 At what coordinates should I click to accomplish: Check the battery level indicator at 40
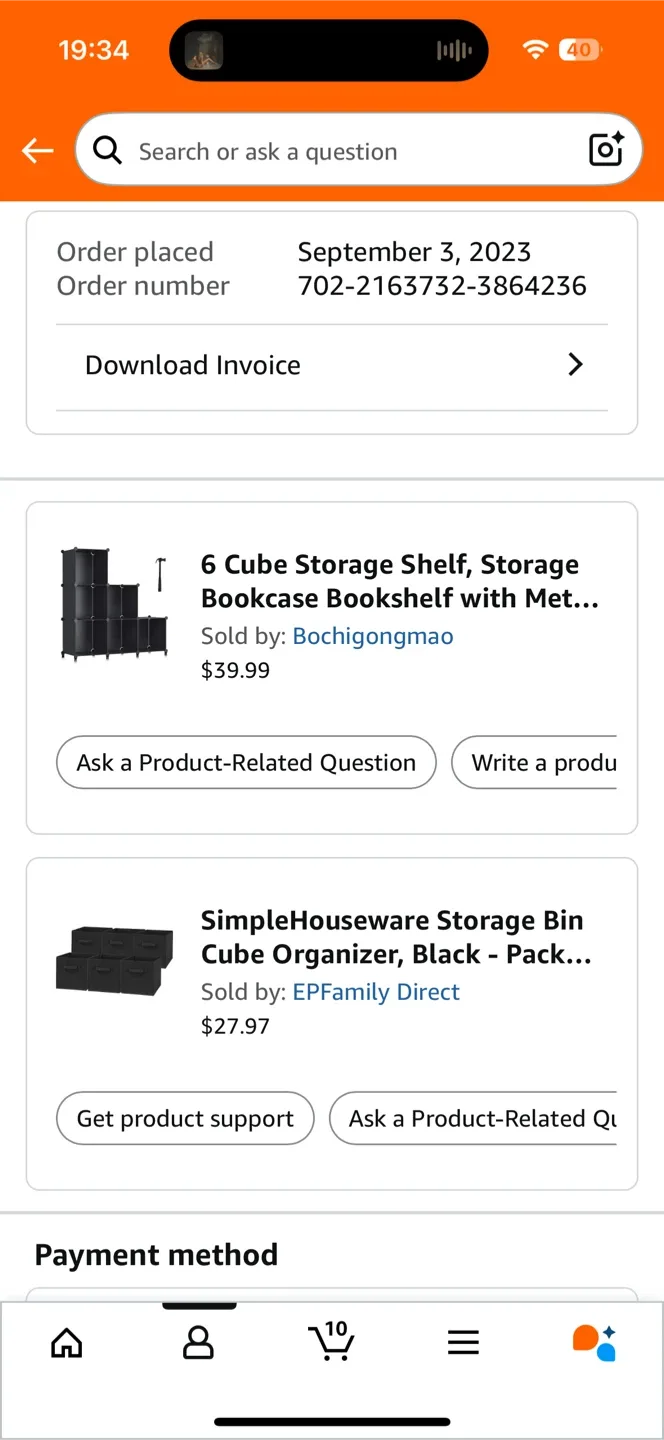[578, 49]
